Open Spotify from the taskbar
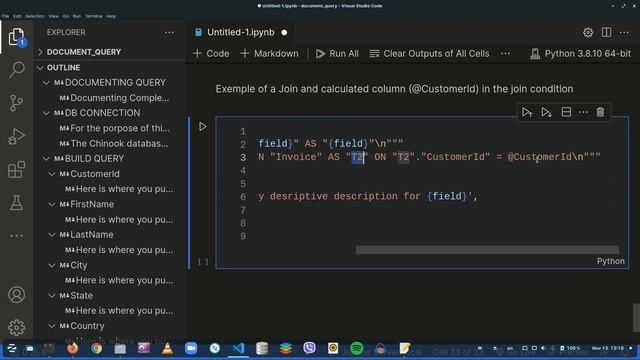The image size is (640, 360). pos(356,348)
